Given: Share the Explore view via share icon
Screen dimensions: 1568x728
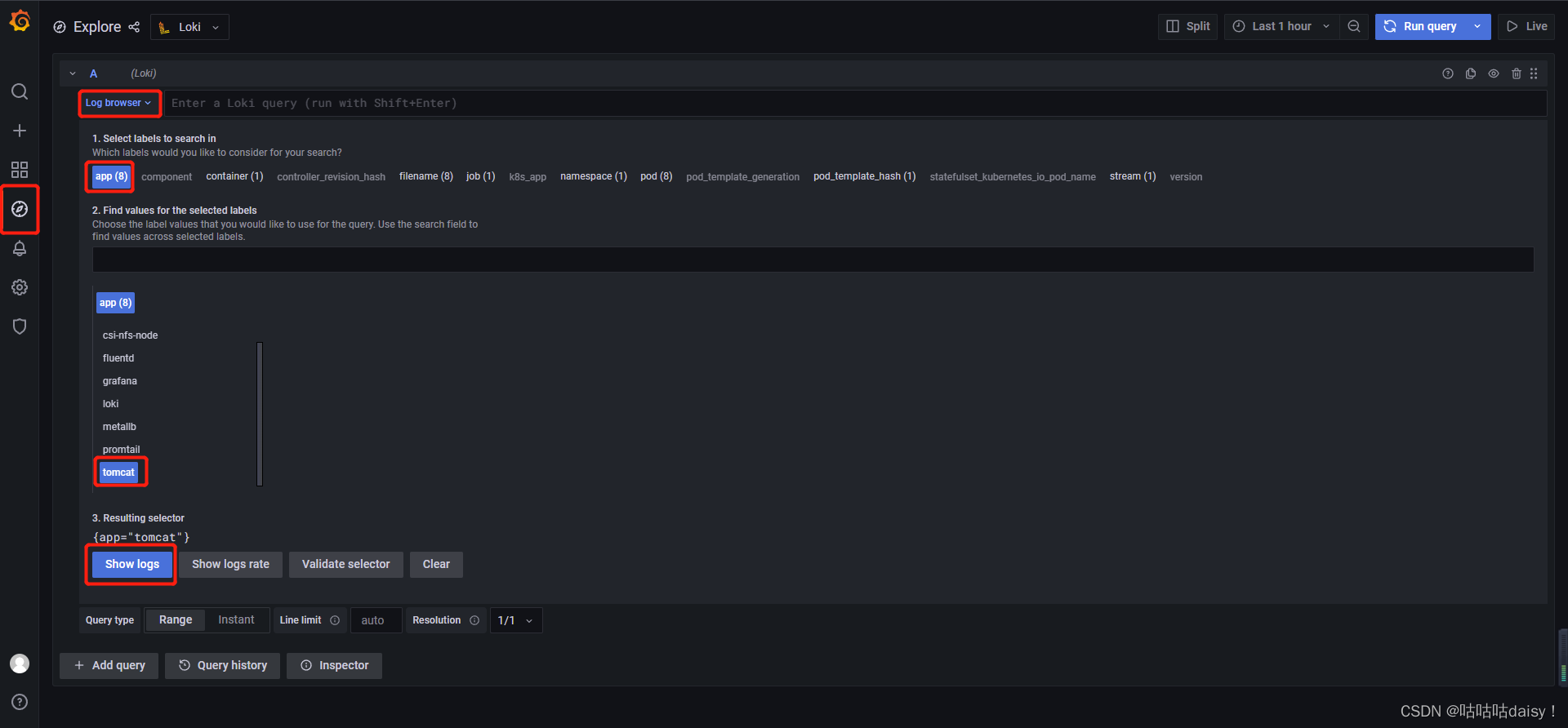Looking at the screenshot, I should tap(134, 27).
